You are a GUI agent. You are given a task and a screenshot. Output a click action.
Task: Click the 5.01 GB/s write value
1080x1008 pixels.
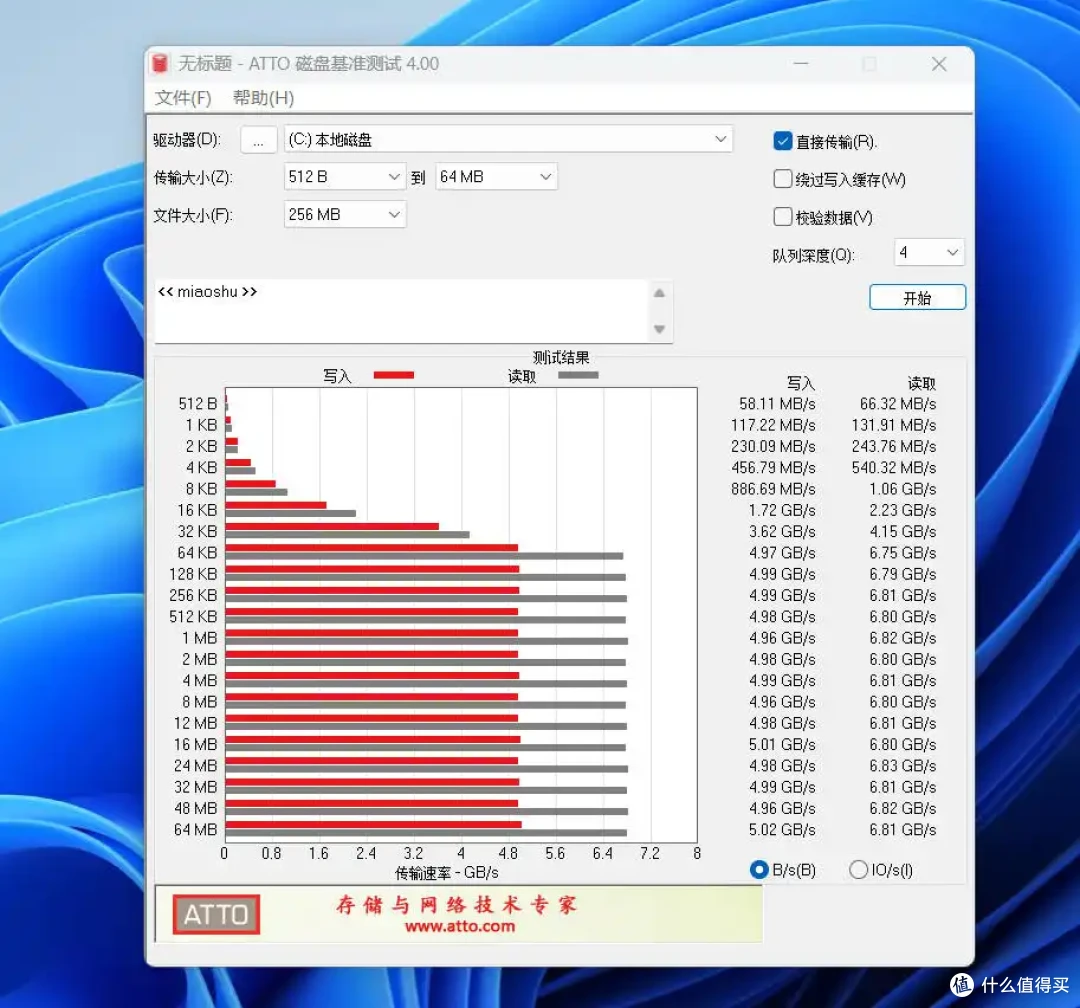[x=782, y=745]
